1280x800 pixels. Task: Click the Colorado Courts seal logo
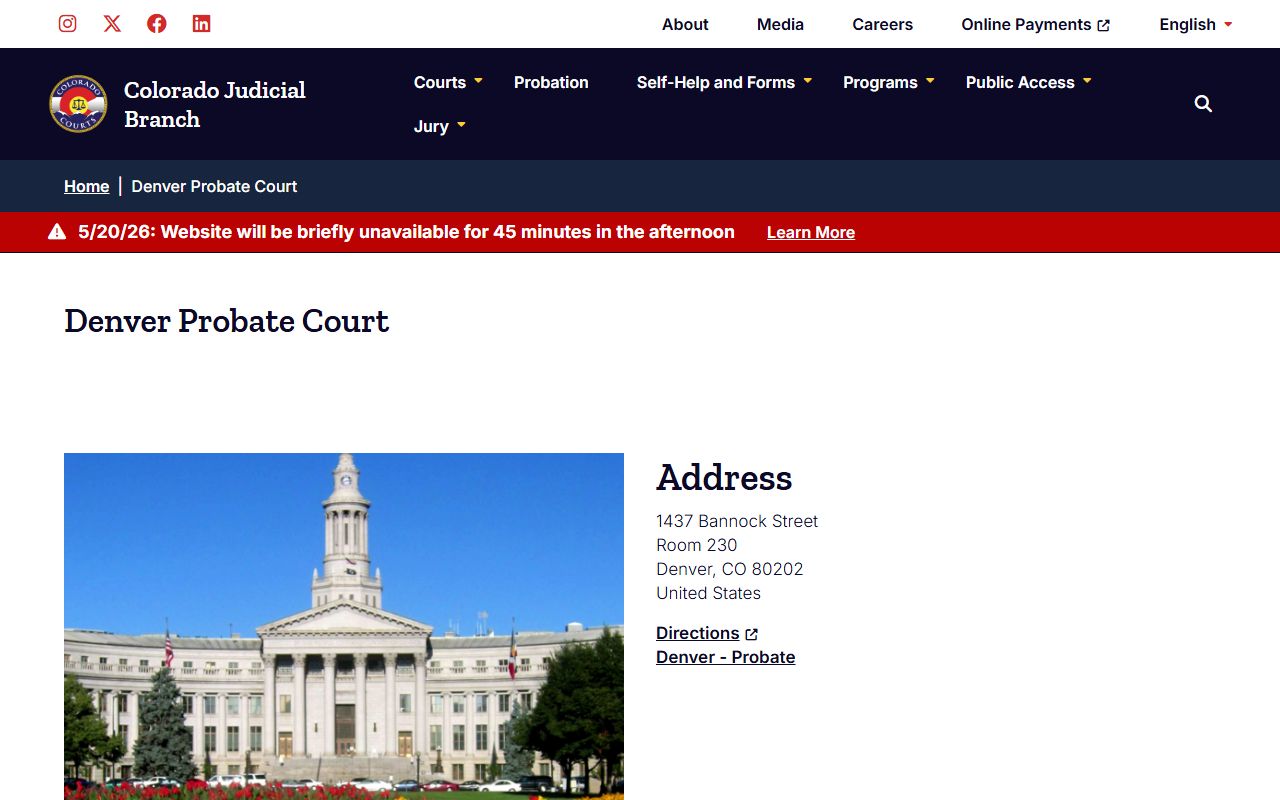point(78,104)
